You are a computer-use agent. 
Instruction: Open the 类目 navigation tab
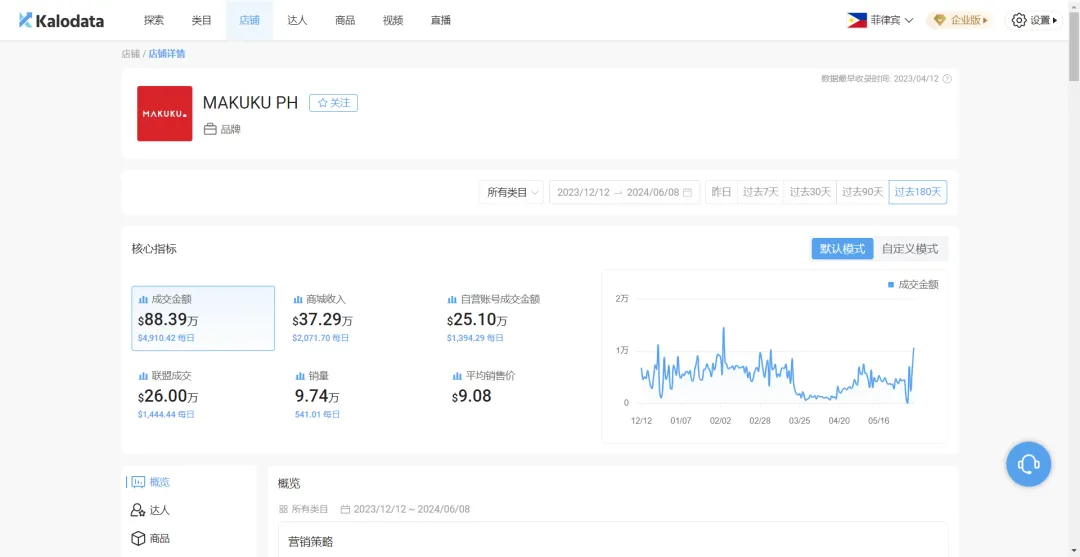coord(201,21)
